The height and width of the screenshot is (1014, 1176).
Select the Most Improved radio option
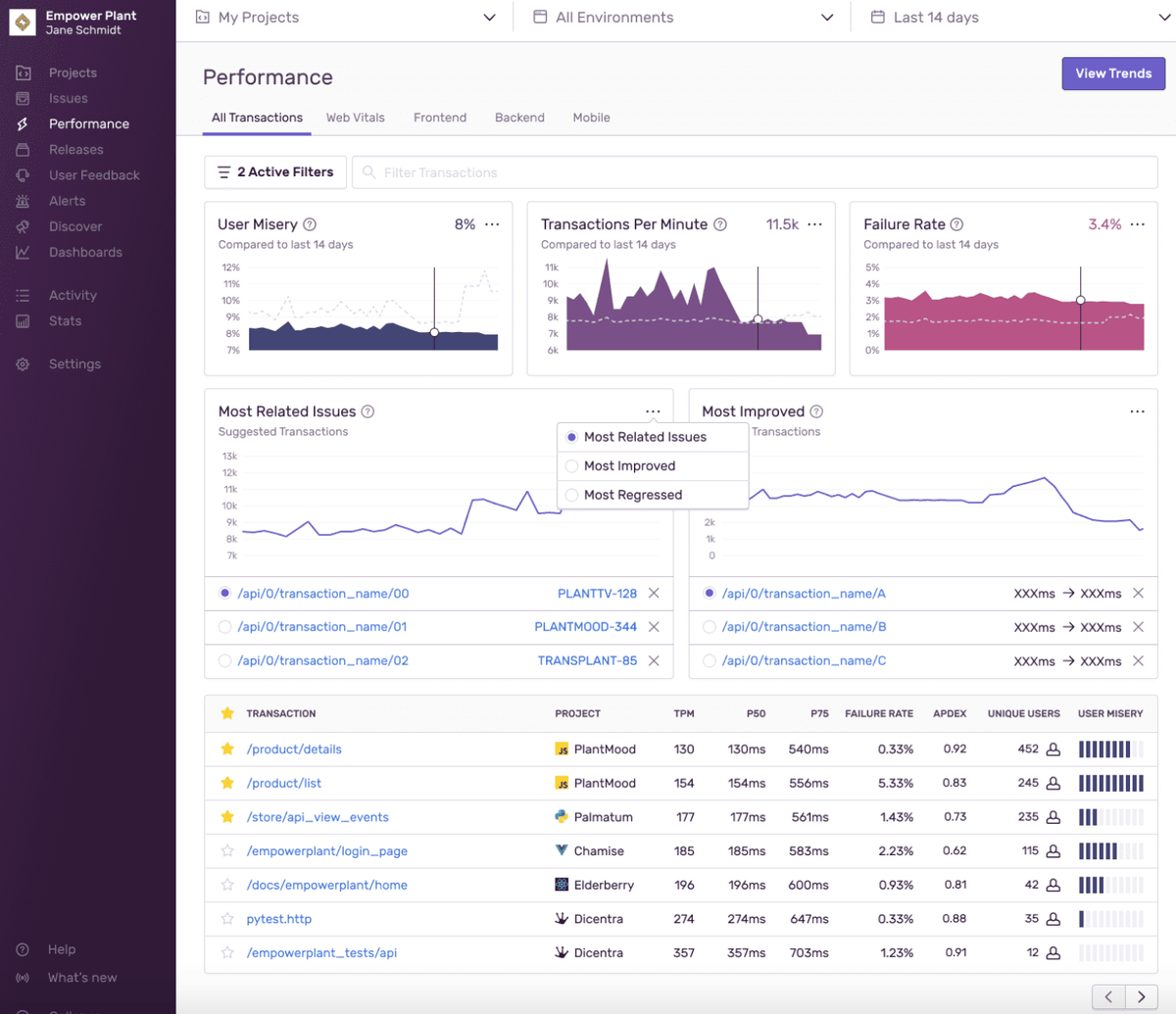click(x=572, y=466)
